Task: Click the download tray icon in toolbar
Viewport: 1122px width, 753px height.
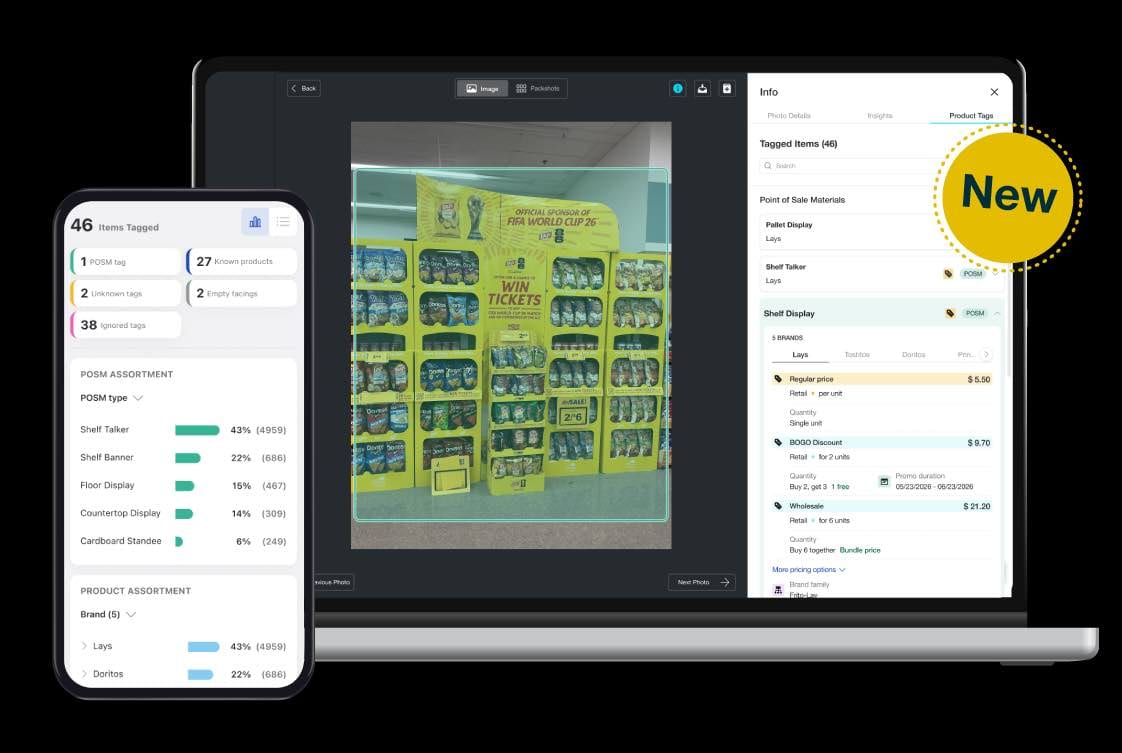Action: point(703,89)
